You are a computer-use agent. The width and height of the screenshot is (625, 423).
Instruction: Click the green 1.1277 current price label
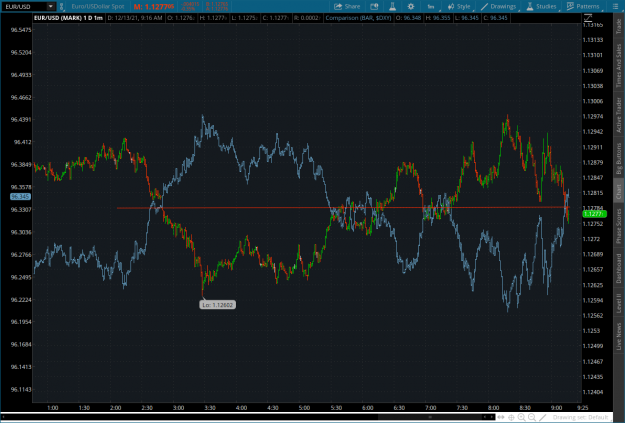pyautogui.click(x=594, y=214)
